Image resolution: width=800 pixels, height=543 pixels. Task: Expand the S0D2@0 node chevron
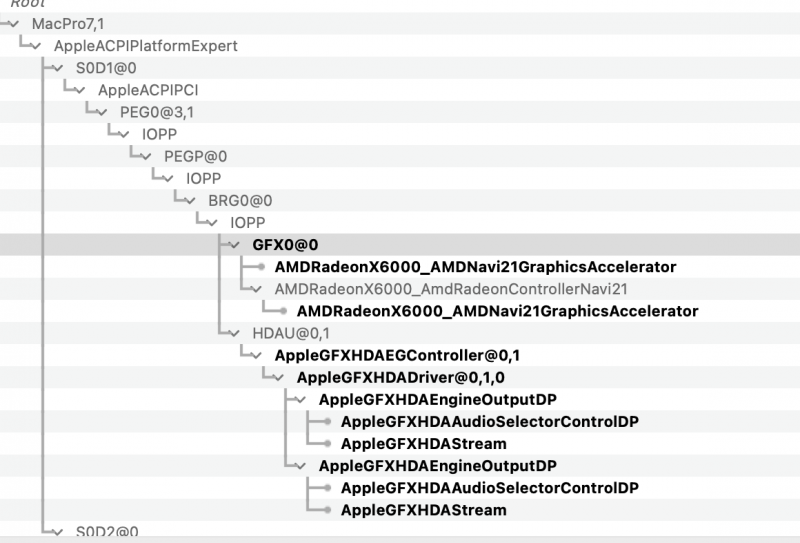(x=58, y=532)
